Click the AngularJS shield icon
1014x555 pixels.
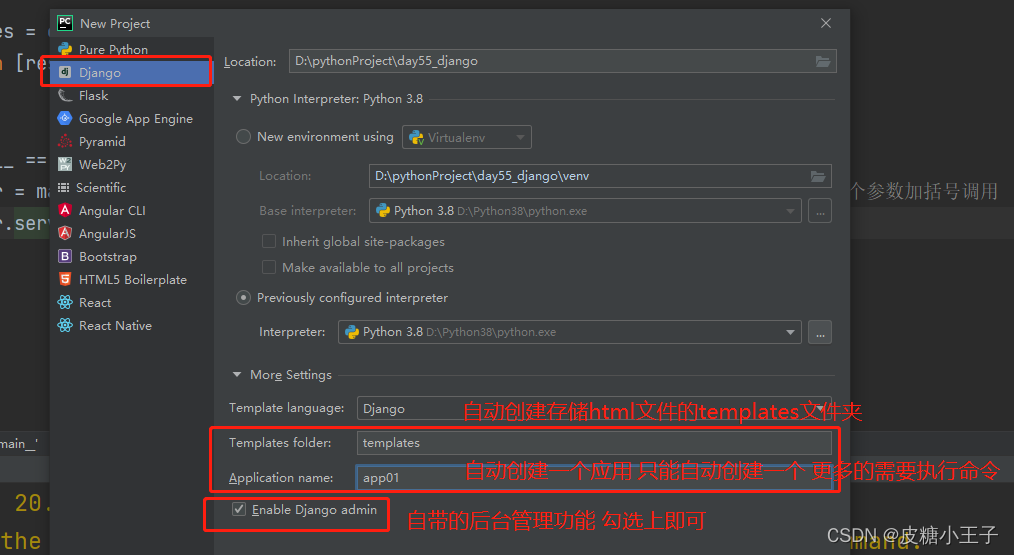tap(65, 234)
